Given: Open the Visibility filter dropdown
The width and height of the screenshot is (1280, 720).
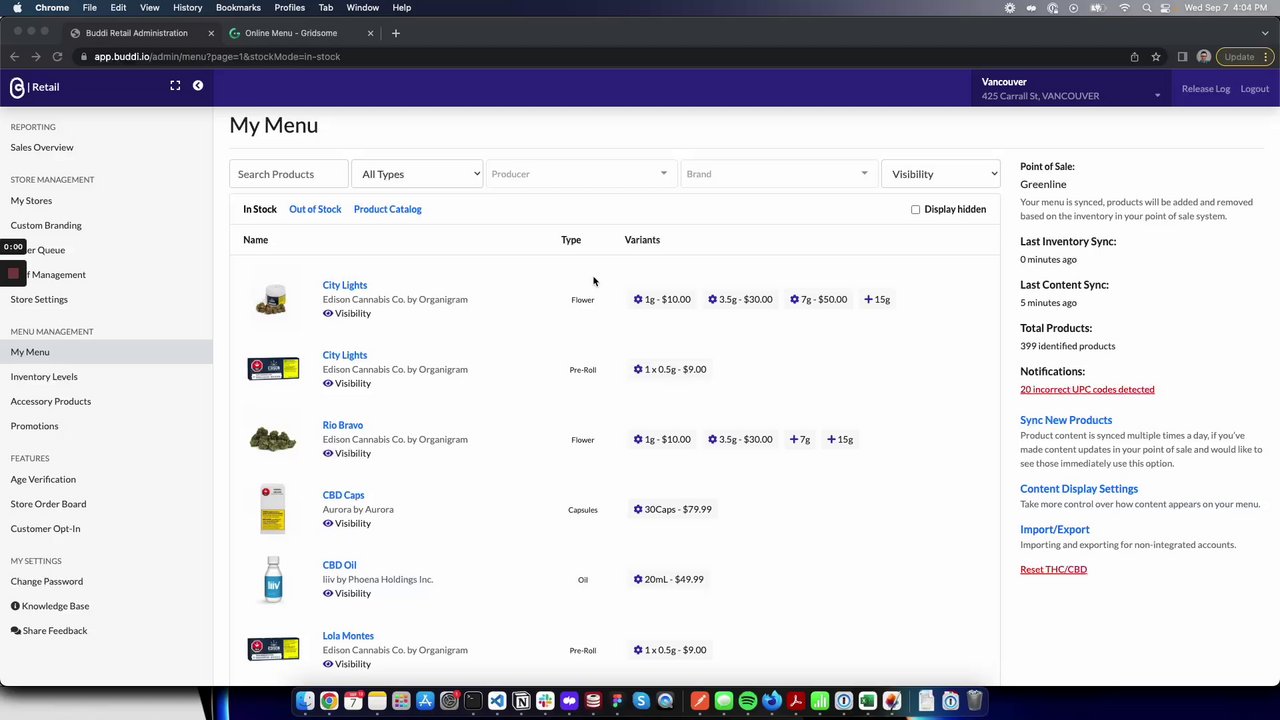Looking at the screenshot, I should coord(940,174).
